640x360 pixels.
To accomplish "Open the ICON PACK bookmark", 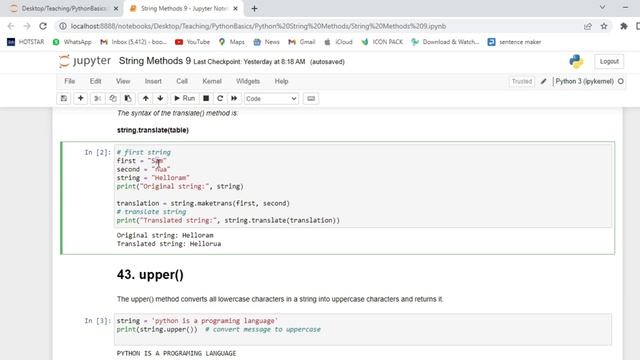I will [x=382, y=42].
